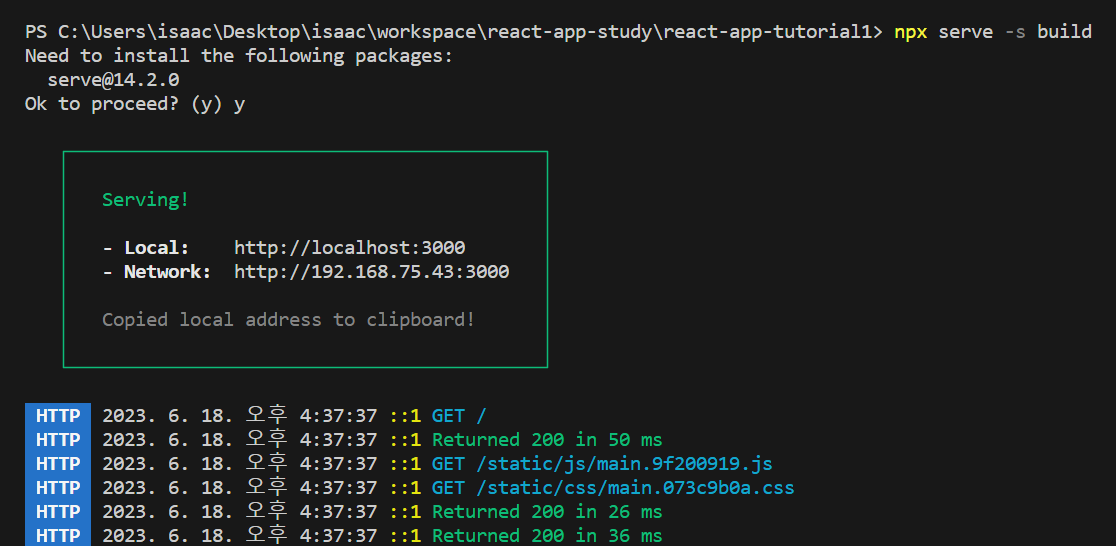
Task: Click the 'build' argument in the command
Action: (1064, 32)
